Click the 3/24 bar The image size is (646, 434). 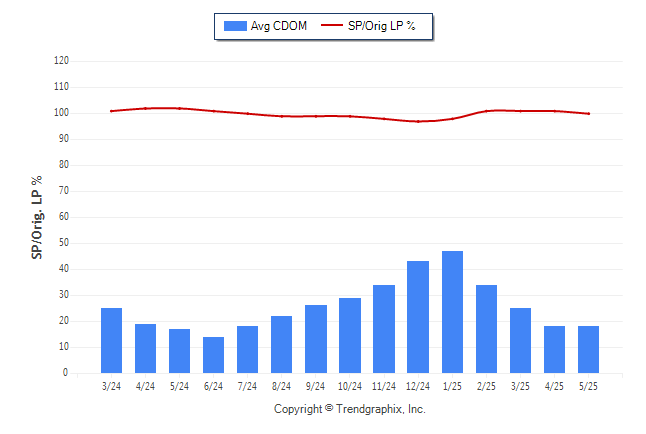[111, 340]
